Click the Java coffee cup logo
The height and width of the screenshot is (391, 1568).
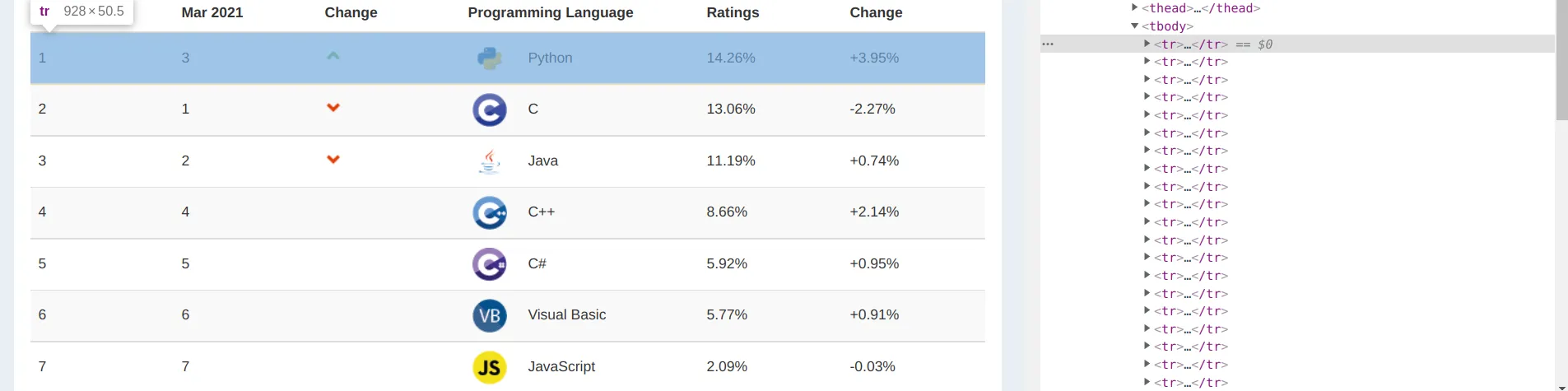pyautogui.click(x=490, y=161)
